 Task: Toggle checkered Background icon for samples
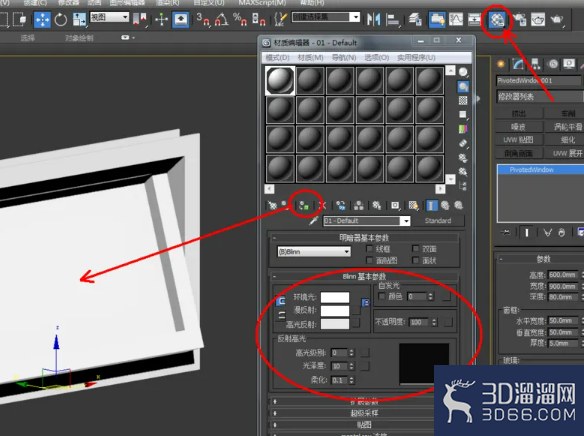coord(463,100)
